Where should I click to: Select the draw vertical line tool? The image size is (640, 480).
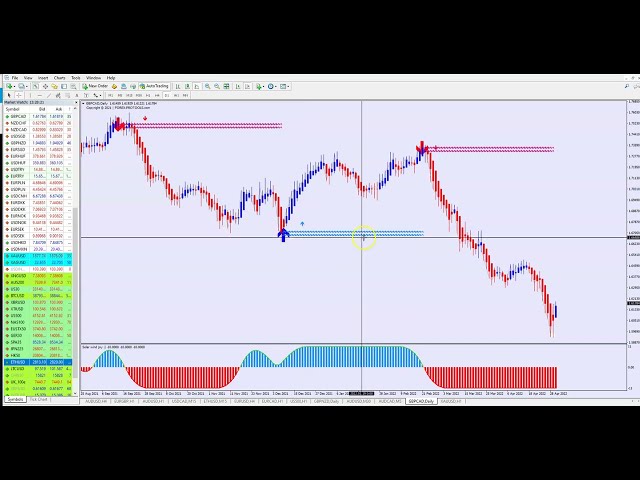pos(30,95)
